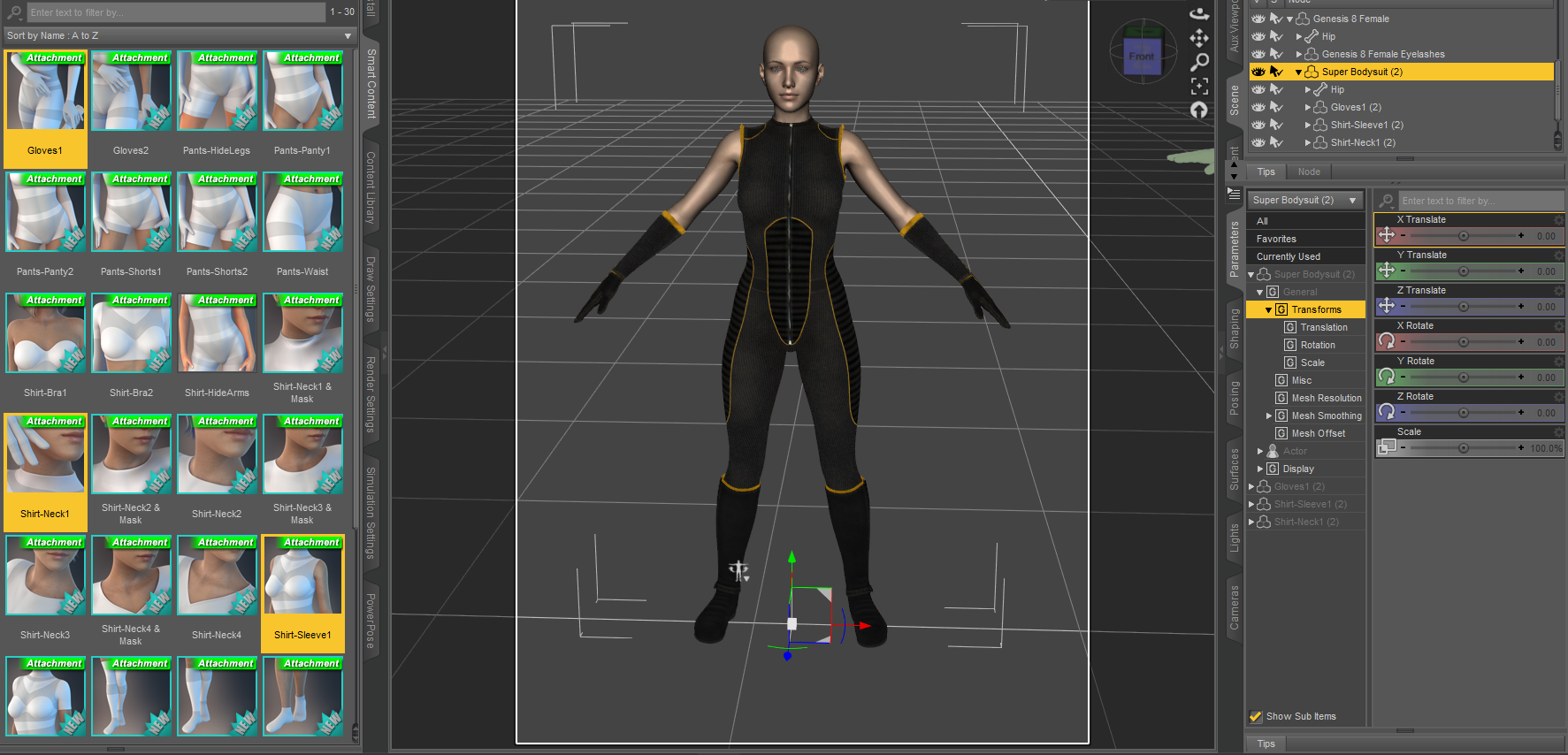Click the Frame selection icon in viewport
The image size is (1568, 755).
tap(1199, 86)
